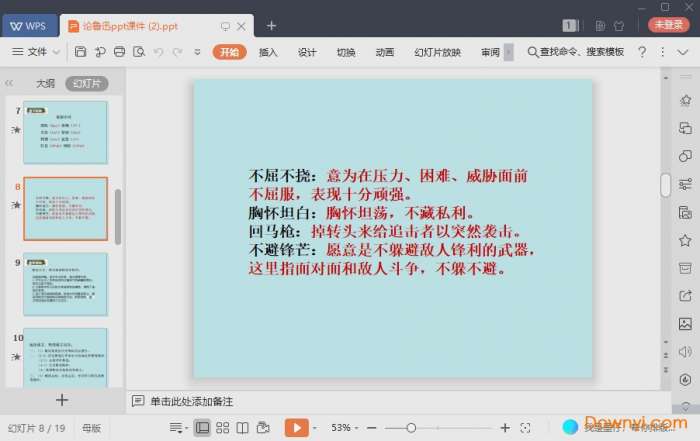Click the badge icon showing 1 in title bar

point(570,26)
